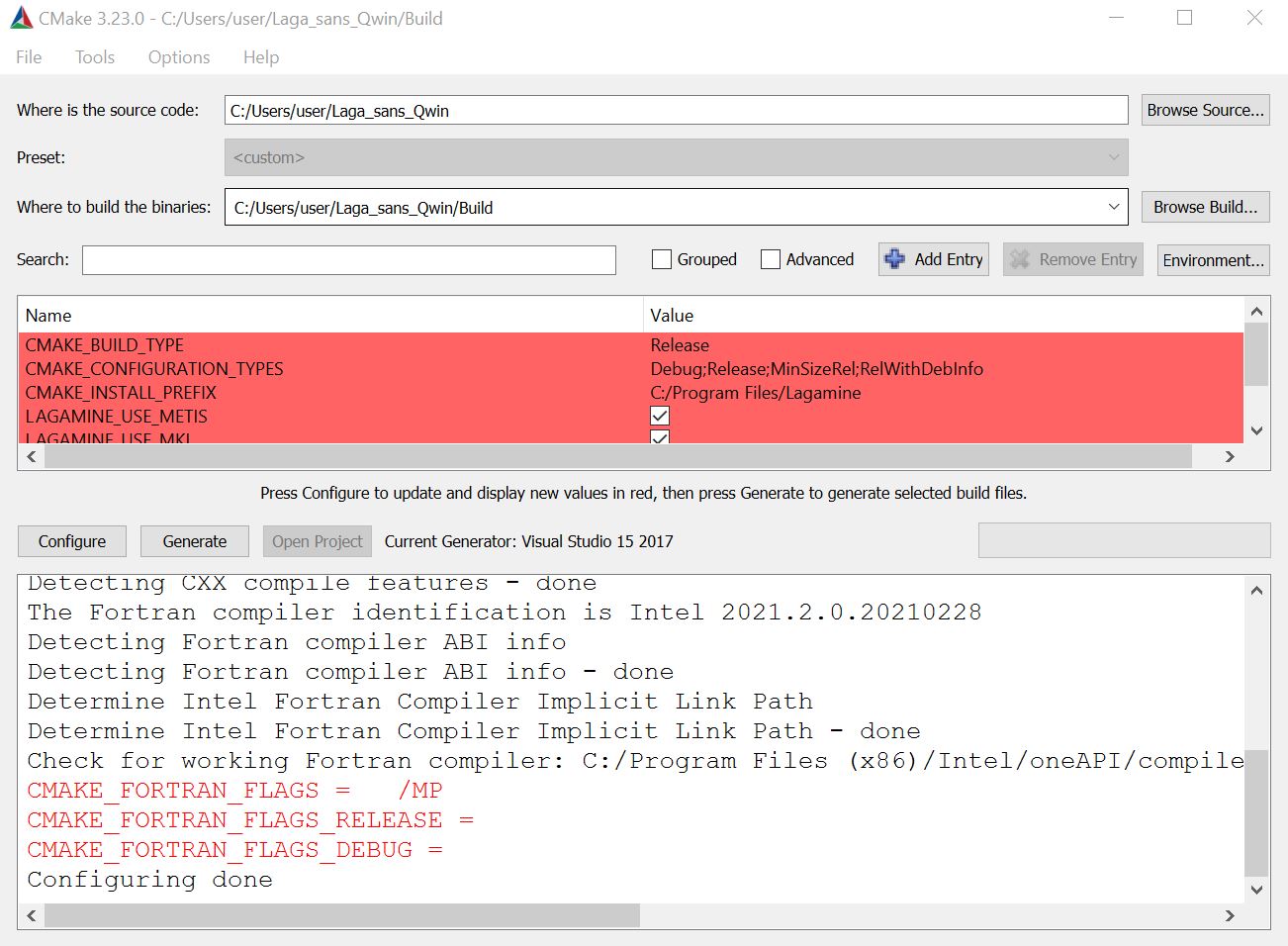Click the output log horizontal scrollbar thumb
1288x946 pixels.
[x=342, y=915]
